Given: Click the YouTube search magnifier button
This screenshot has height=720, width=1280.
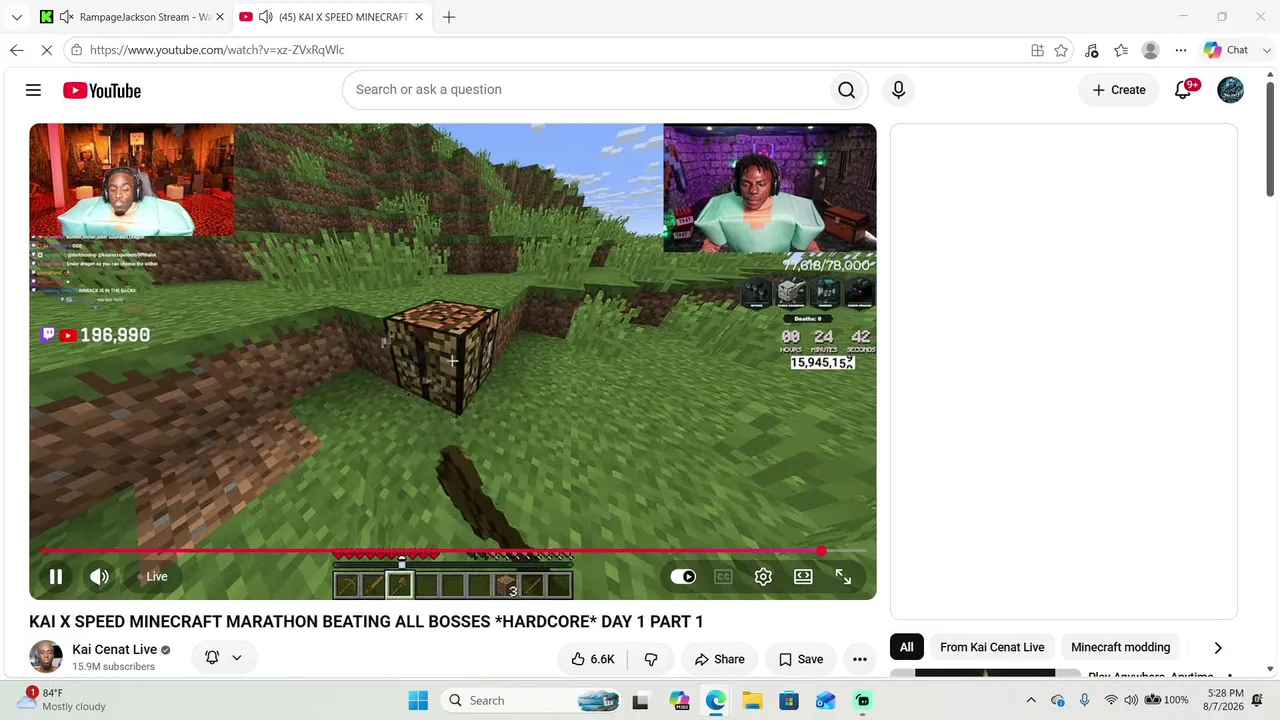Looking at the screenshot, I should (x=846, y=90).
